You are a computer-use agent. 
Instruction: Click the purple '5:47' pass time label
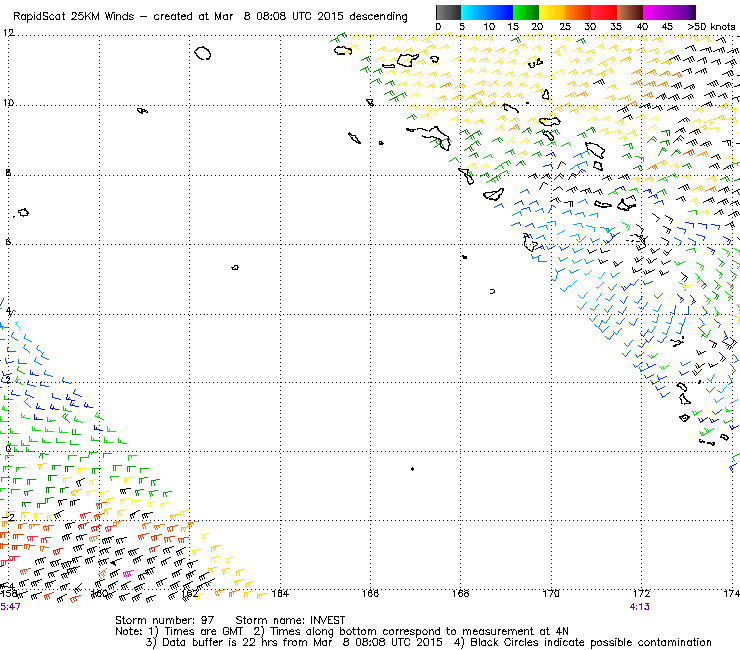10,607
